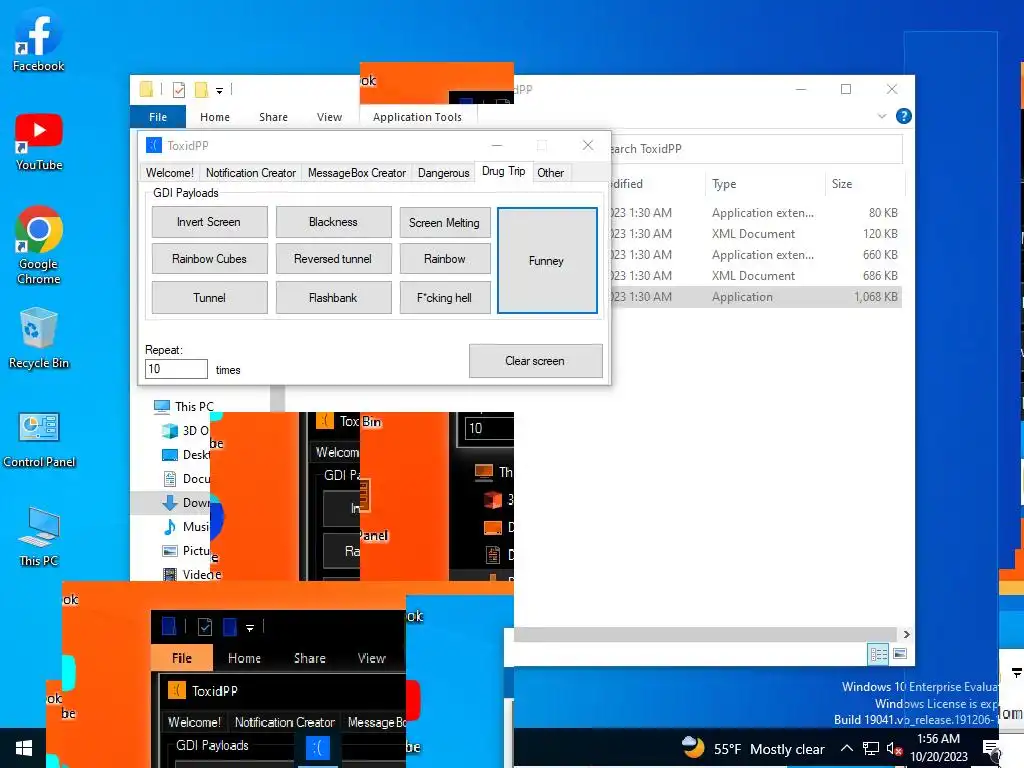
Task: Show hidden system tray icons
Action: (846, 748)
